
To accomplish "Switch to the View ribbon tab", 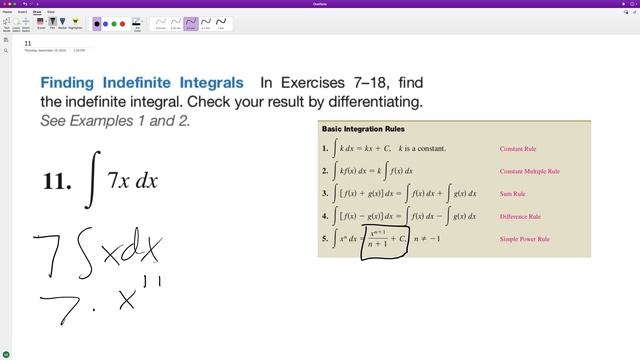I will [51, 12].
